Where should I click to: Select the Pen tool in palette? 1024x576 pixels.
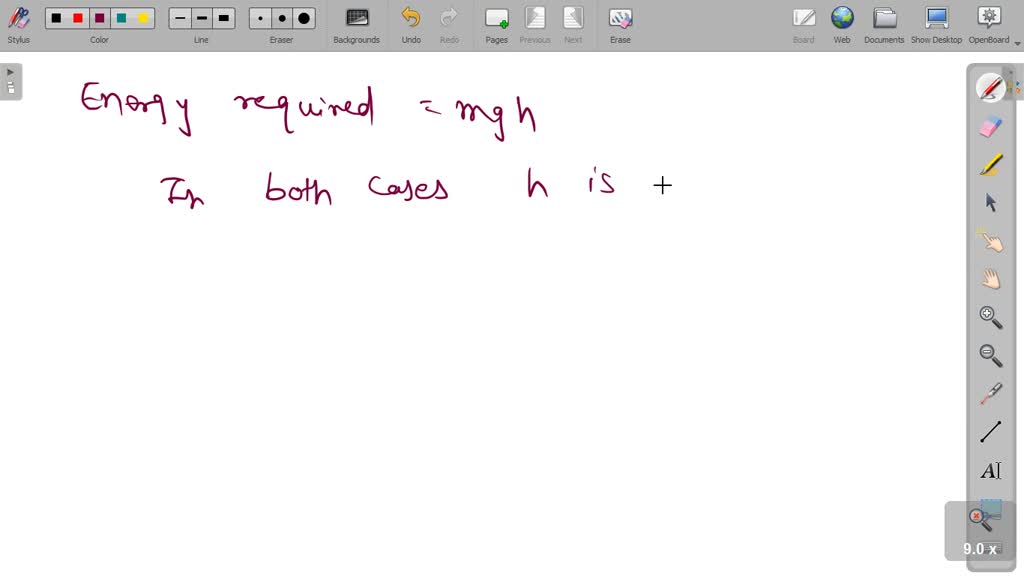pos(990,88)
